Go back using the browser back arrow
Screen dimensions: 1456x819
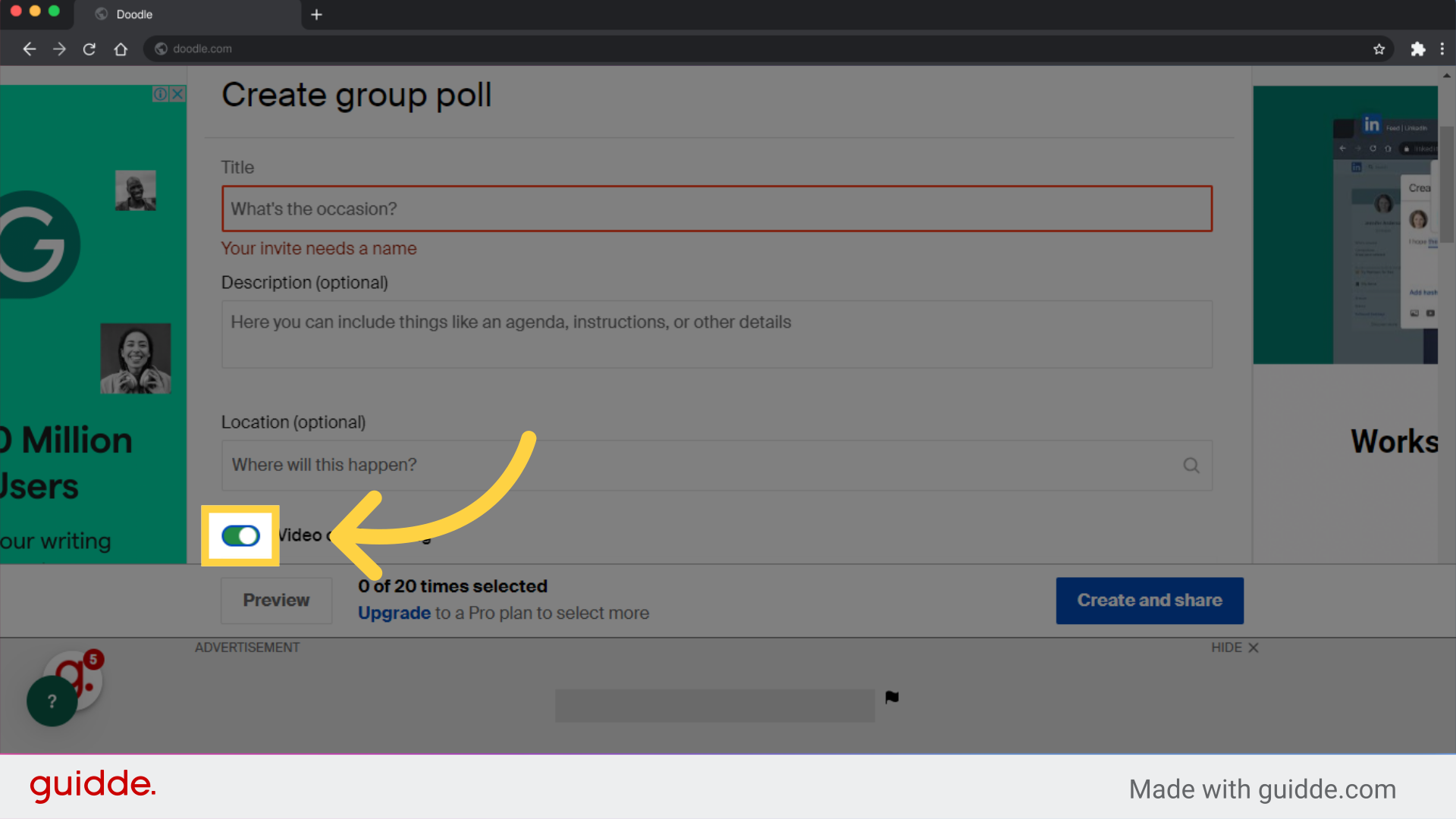[29, 49]
